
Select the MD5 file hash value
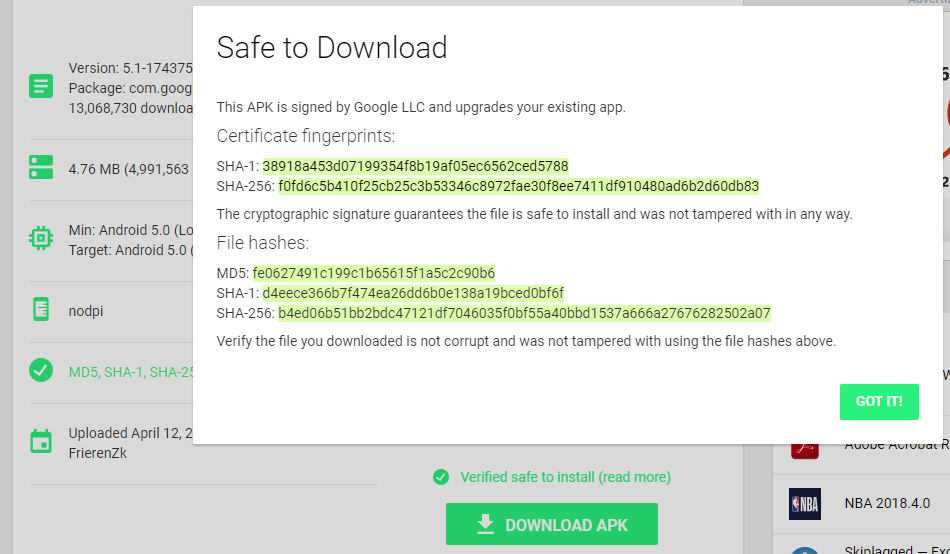374,273
